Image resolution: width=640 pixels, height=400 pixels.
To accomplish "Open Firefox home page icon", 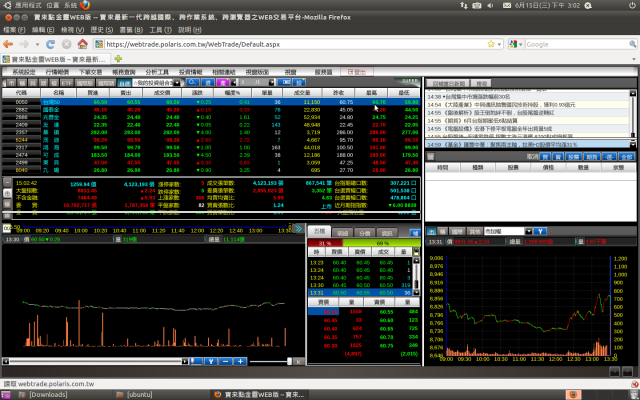I will coord(82,44).
